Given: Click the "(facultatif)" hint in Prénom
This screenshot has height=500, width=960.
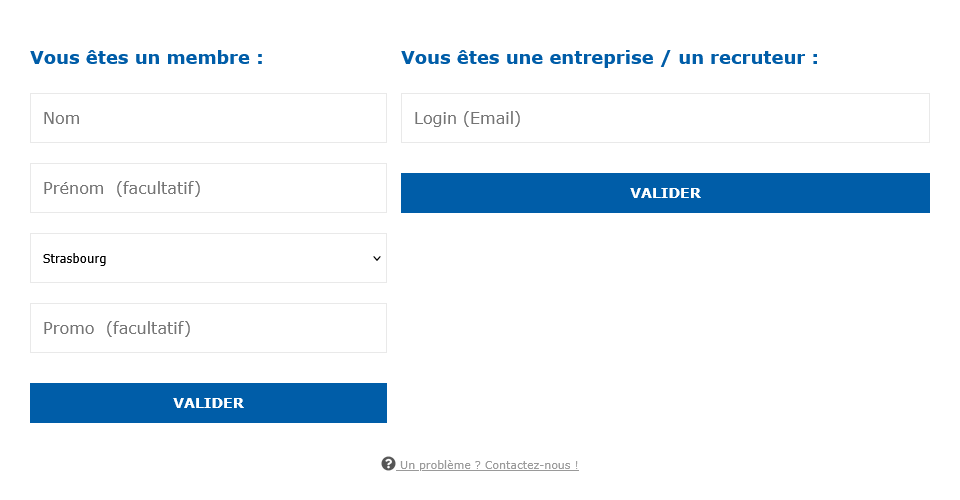Looking at the screenshot, I should [x=158, y=188].
